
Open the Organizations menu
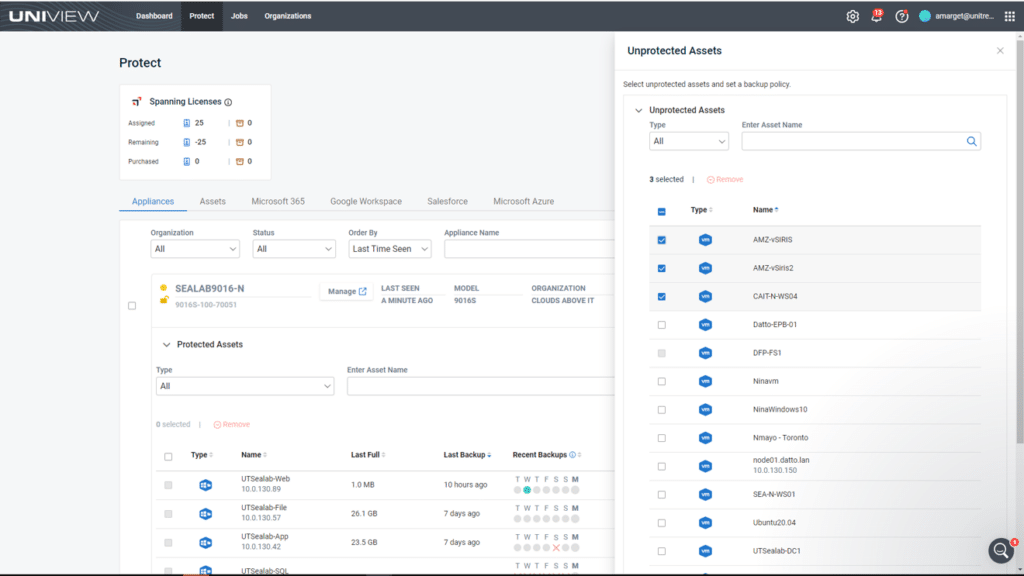point(287,16)
